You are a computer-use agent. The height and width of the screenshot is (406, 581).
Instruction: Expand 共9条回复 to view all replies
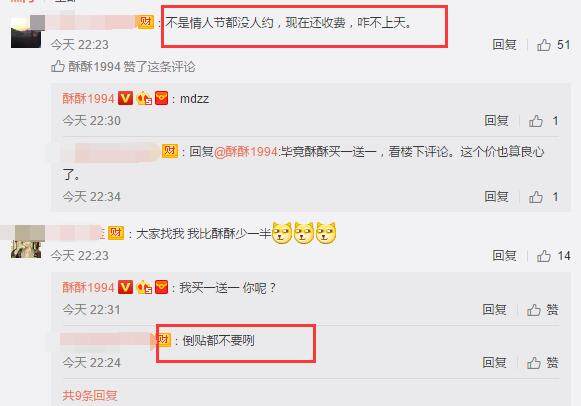point(90,396)
